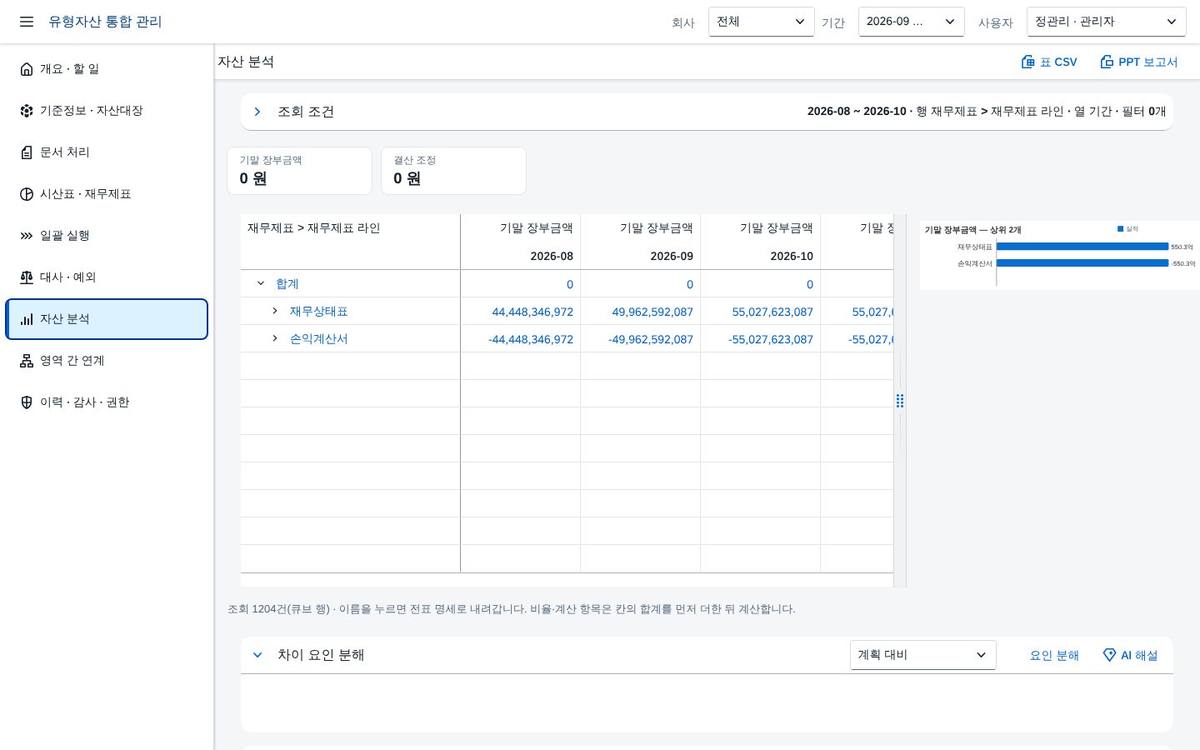Click value 55,027,623,087 under 2026-10 in 재무상태표
The image size is (1200, 750).
click(772, 312)
